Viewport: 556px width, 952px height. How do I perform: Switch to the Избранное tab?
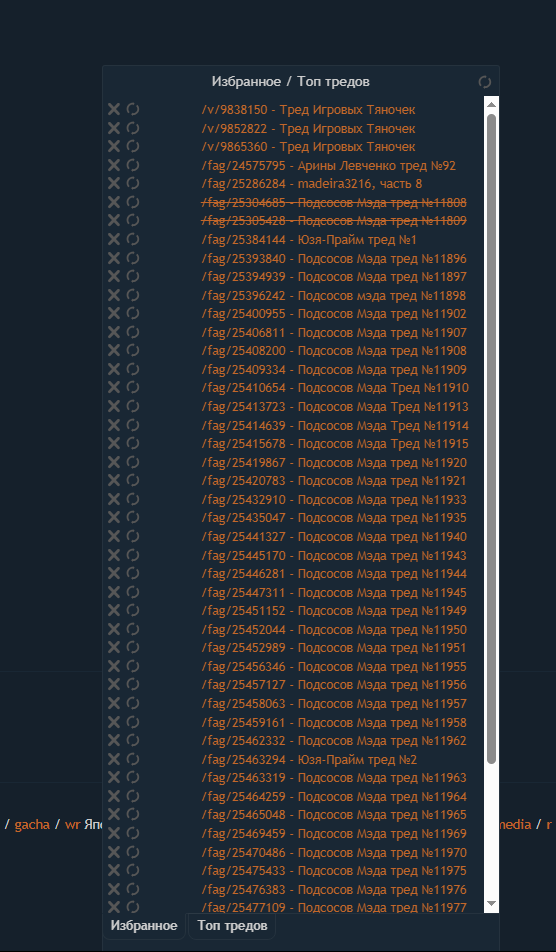144,926
